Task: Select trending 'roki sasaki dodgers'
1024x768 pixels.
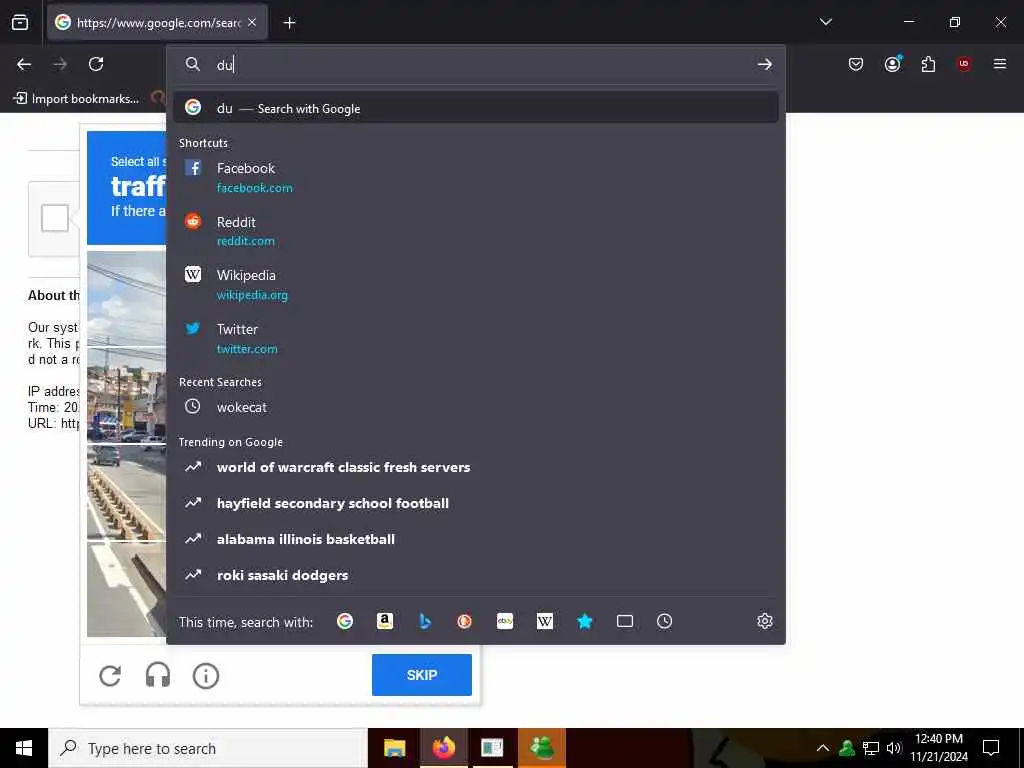Action: [x=475, y=575]
